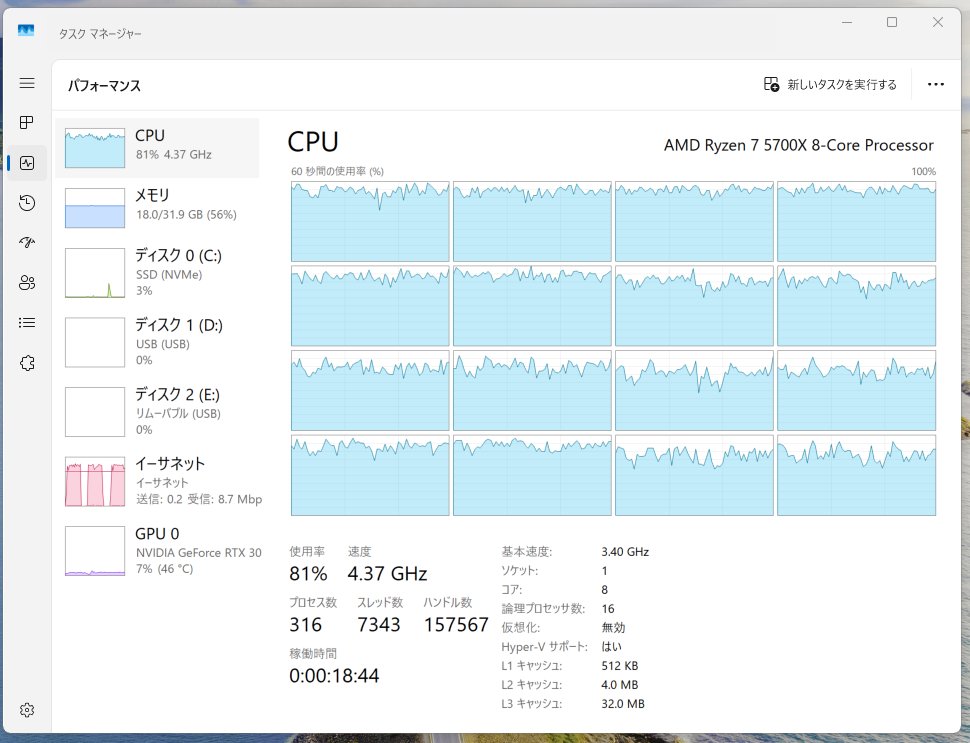
Task: Click the 100% graph scale label
Action: 924,171
